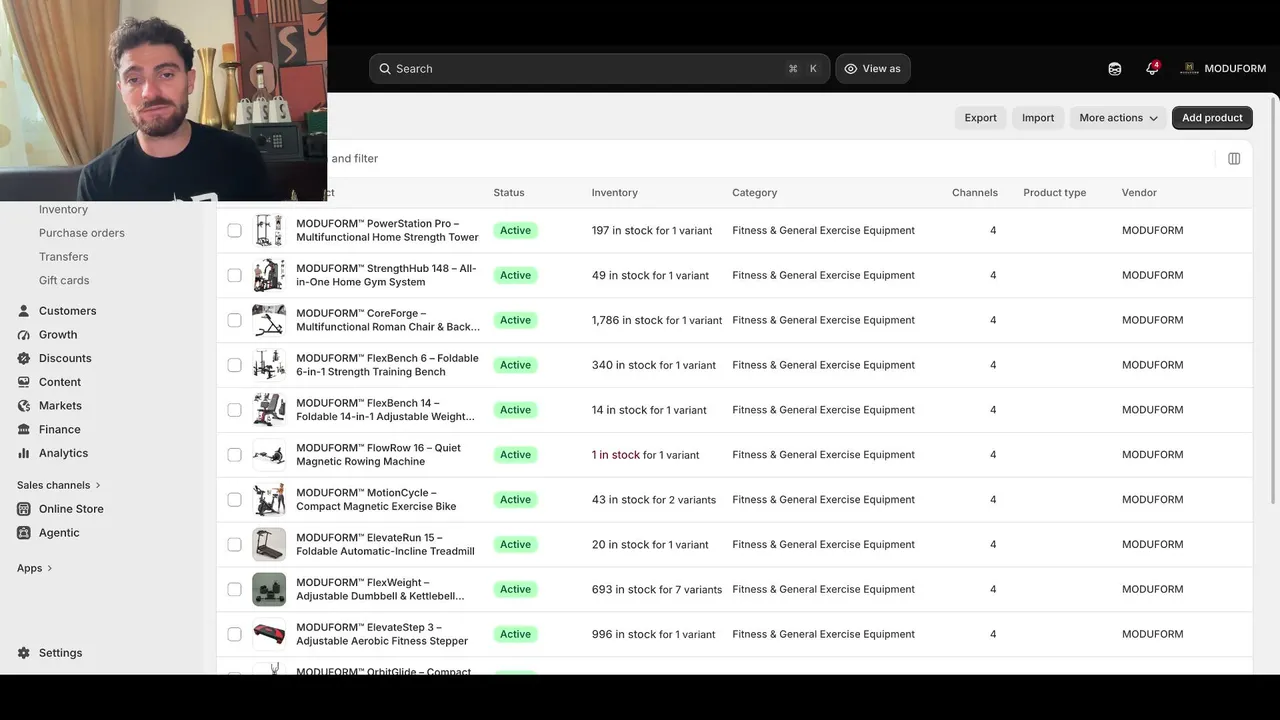Open the PowerStation Pro product thumbnail

point(269,230)
